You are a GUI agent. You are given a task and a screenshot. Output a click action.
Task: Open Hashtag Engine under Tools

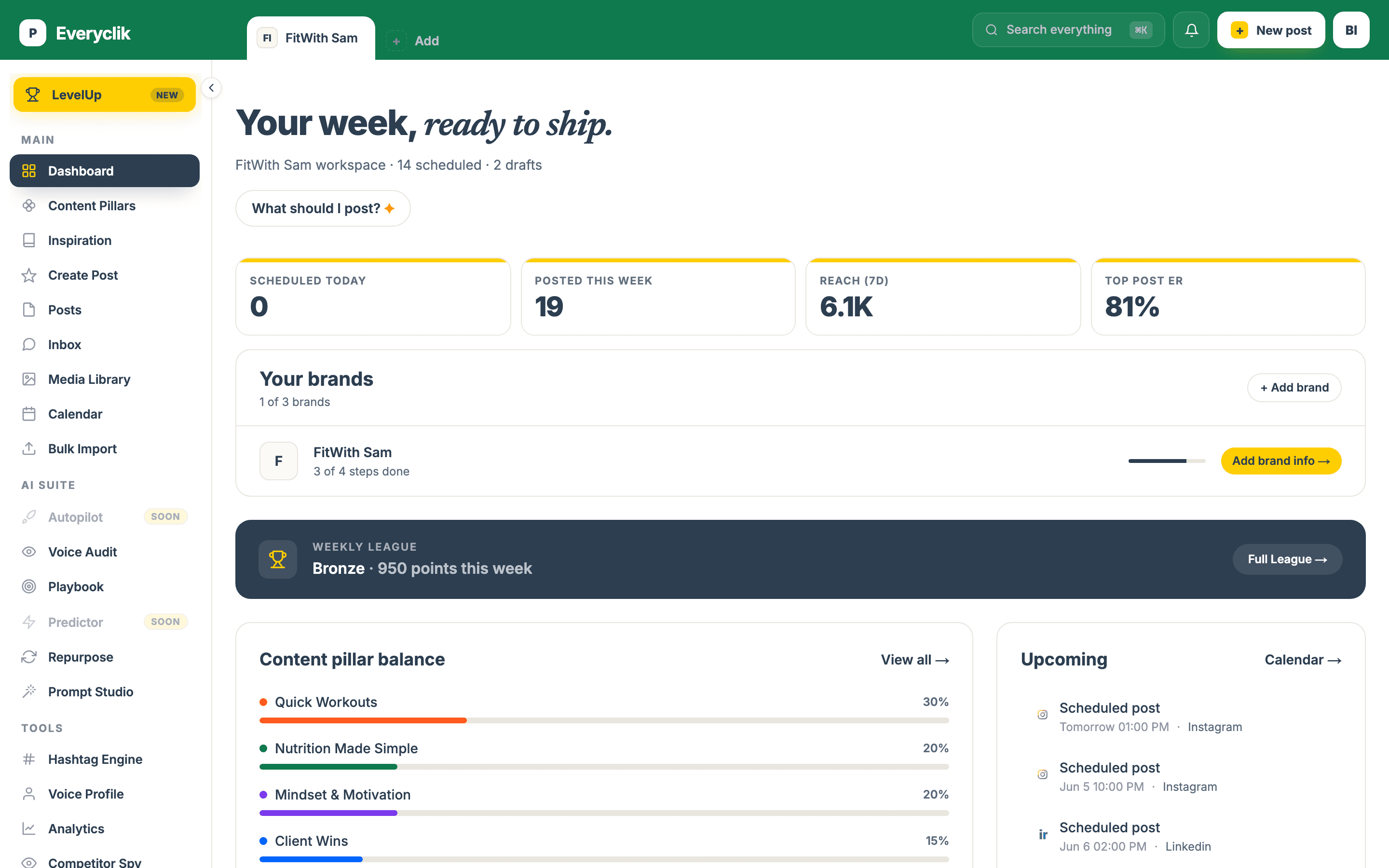105,759
